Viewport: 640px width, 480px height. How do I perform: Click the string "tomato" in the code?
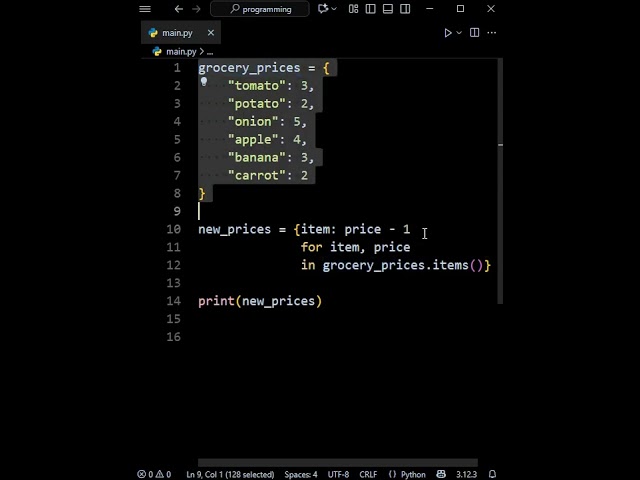(257, 86)
